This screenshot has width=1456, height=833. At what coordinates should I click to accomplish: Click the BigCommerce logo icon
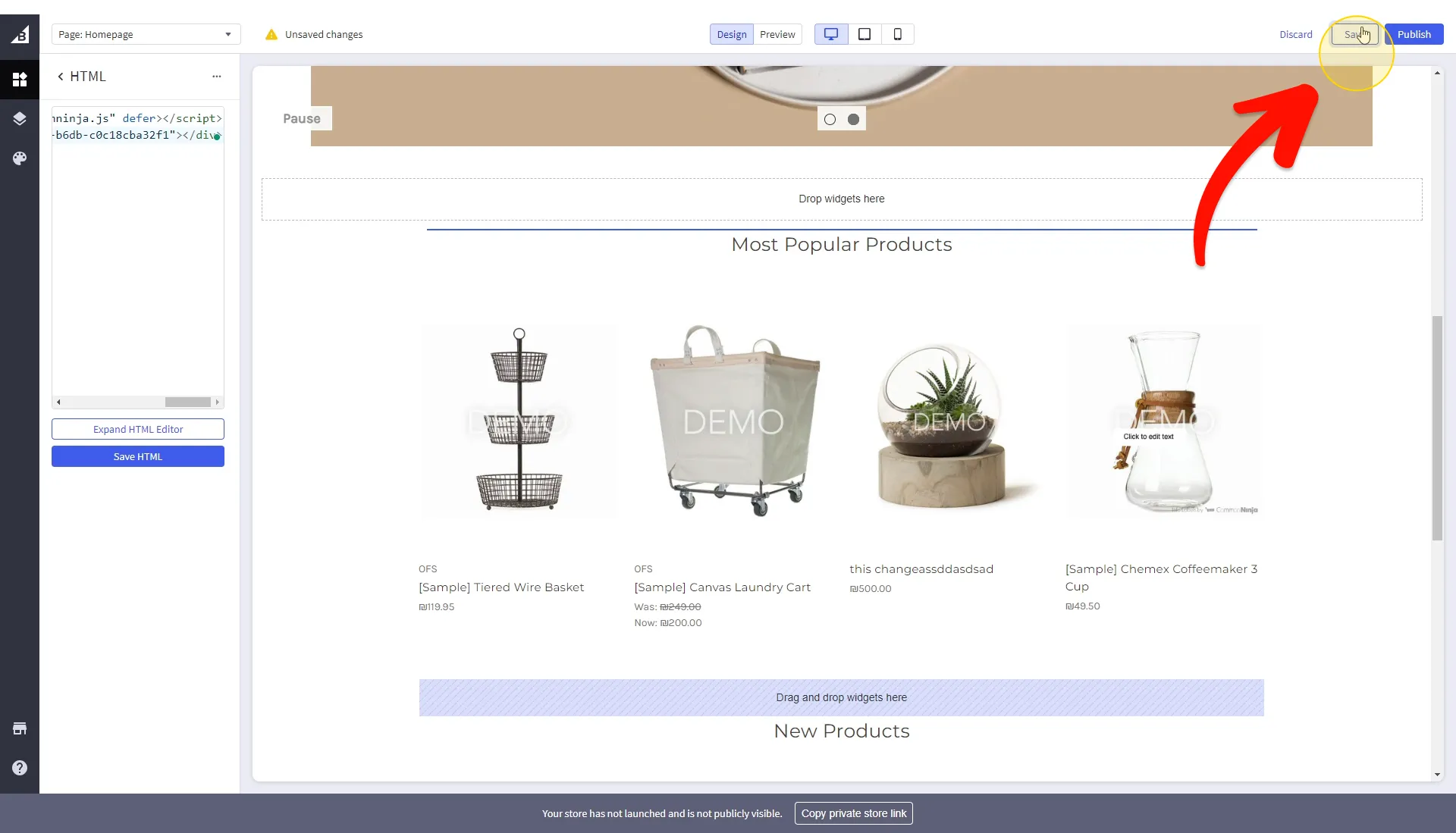click(20, 34)
